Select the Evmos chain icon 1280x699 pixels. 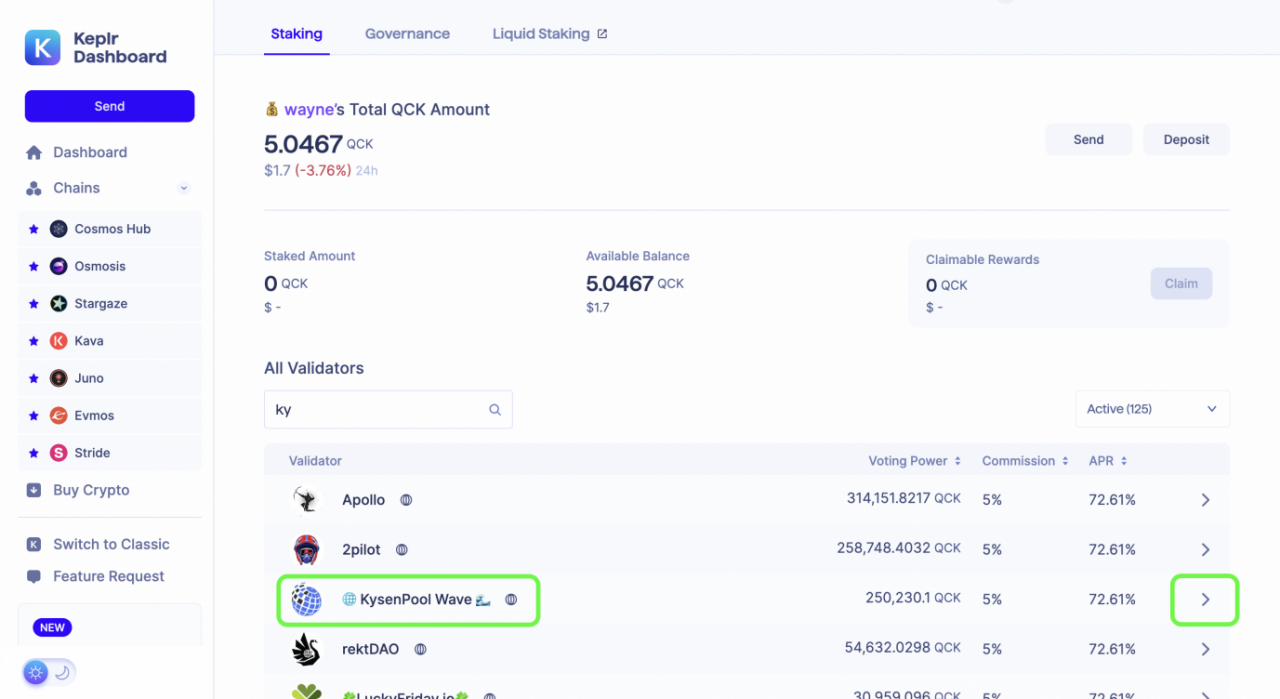point(59,416)
